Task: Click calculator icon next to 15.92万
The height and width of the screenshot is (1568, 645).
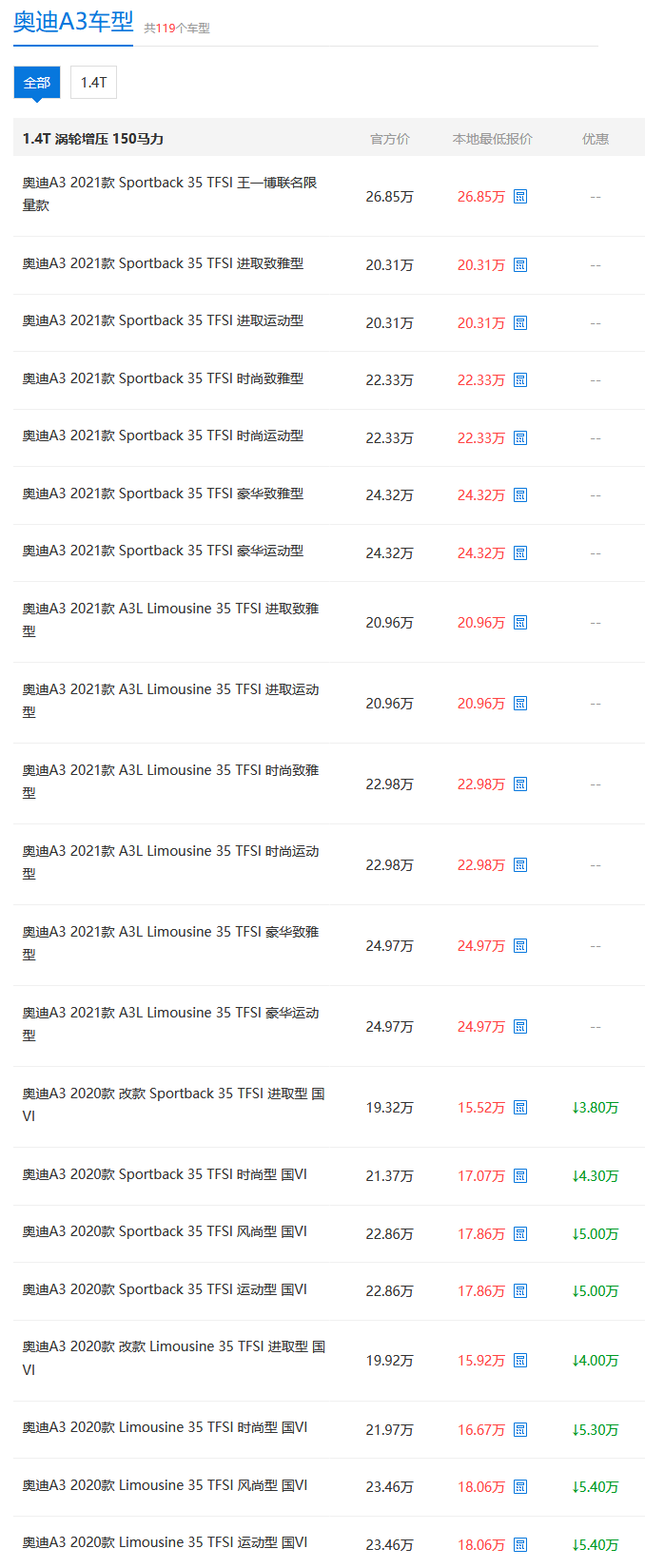Action: (x=520, y=1361)
